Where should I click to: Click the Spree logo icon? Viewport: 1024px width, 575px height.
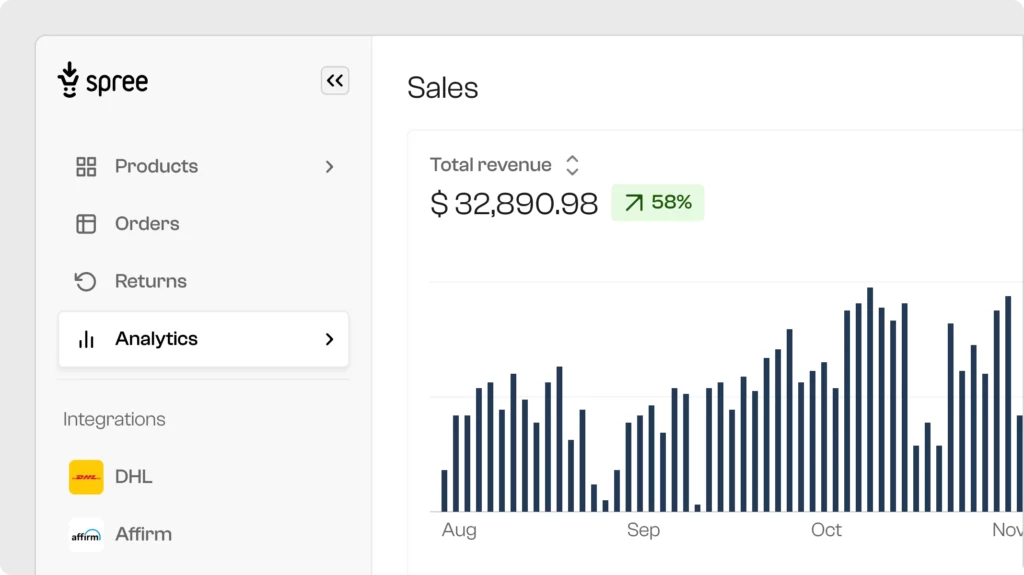[x=68, y=80]
